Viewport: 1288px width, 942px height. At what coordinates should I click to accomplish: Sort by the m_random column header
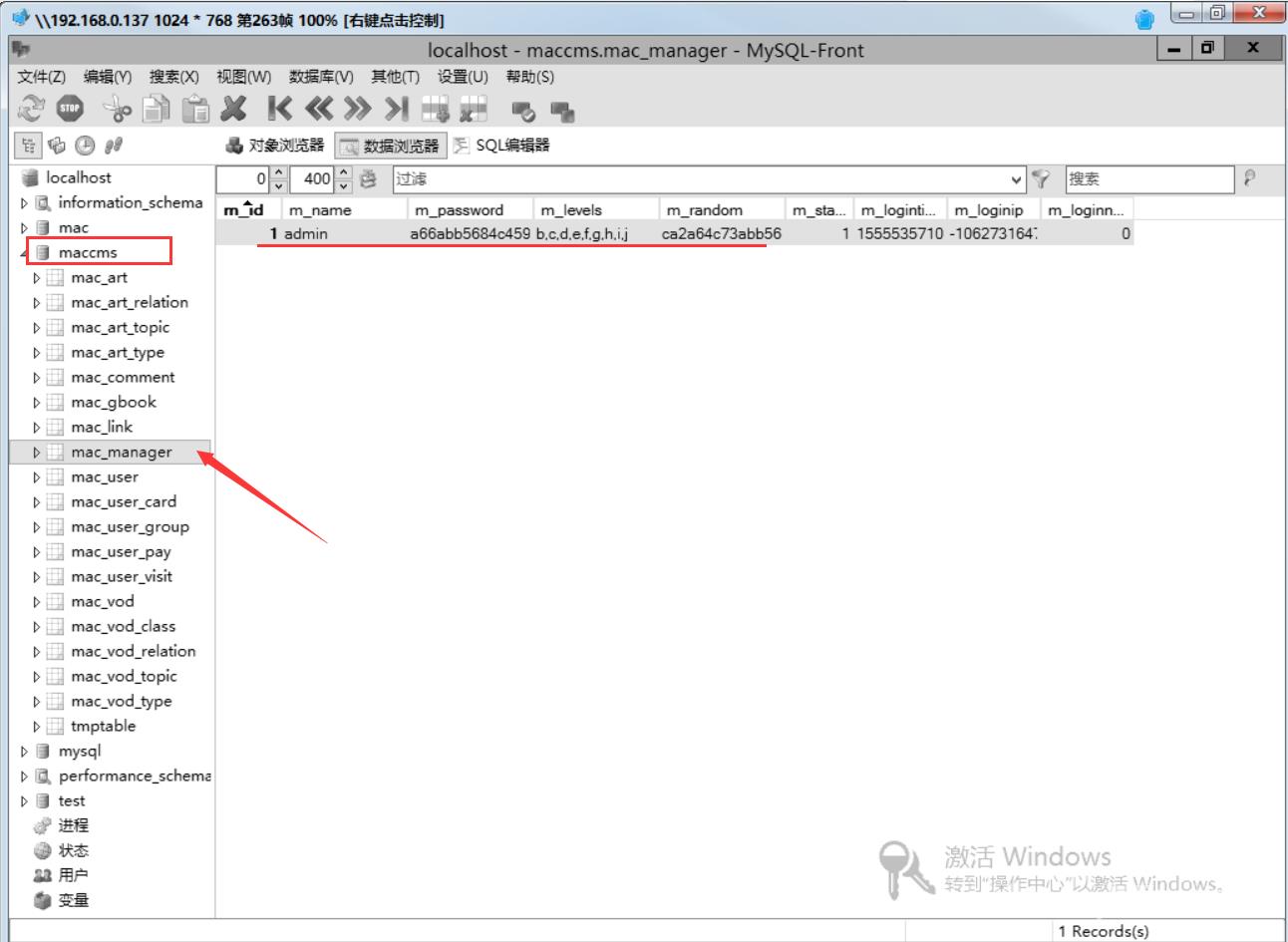click(x=722, y=210)
